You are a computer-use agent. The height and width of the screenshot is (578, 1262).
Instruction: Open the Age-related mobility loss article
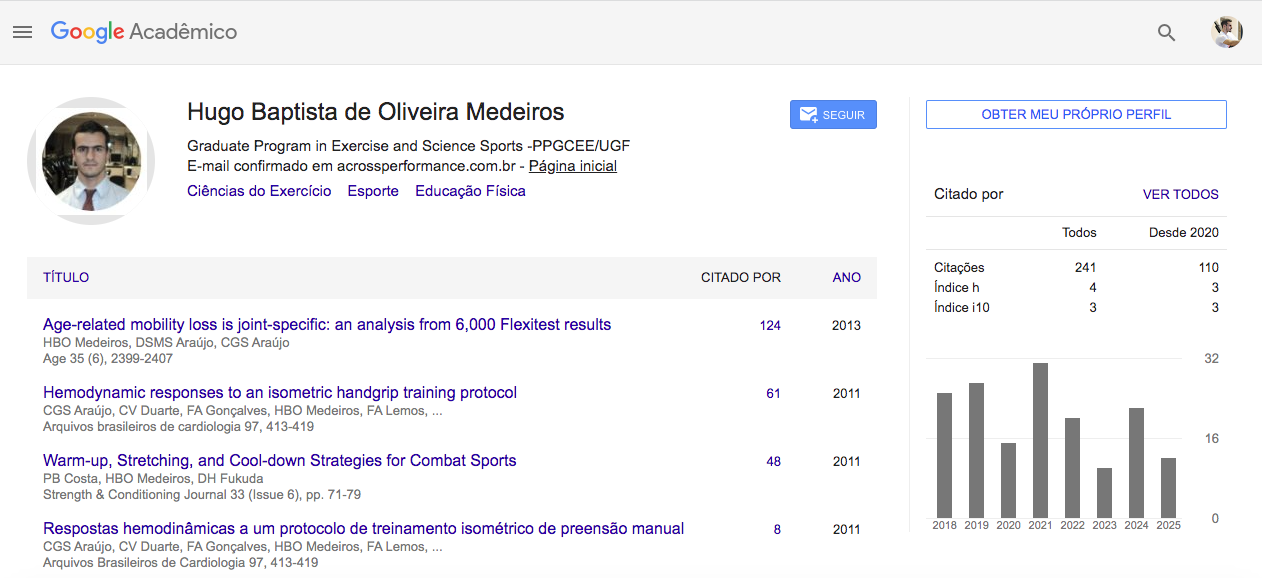click(x=327, y=325)
